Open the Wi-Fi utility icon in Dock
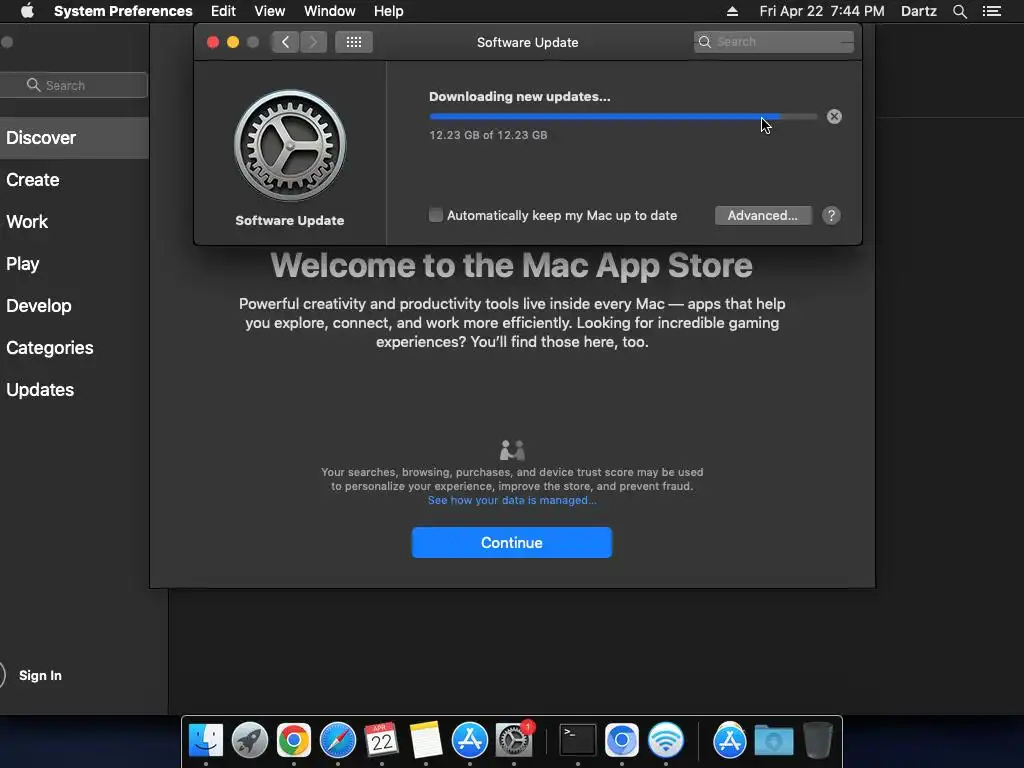Screen dimensions: 1024x768 [x=665, y=741]
